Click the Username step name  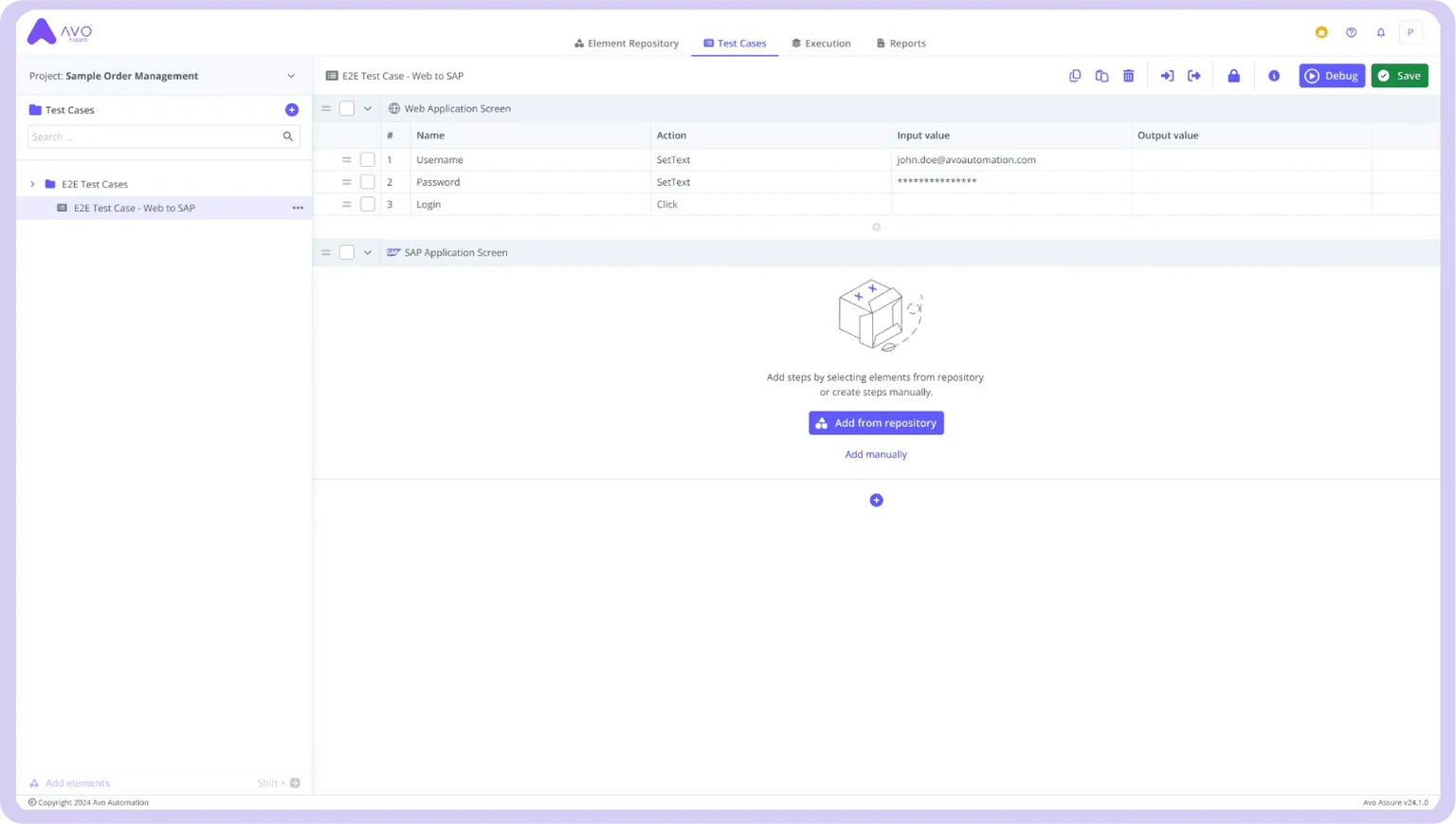coord(440,159)
